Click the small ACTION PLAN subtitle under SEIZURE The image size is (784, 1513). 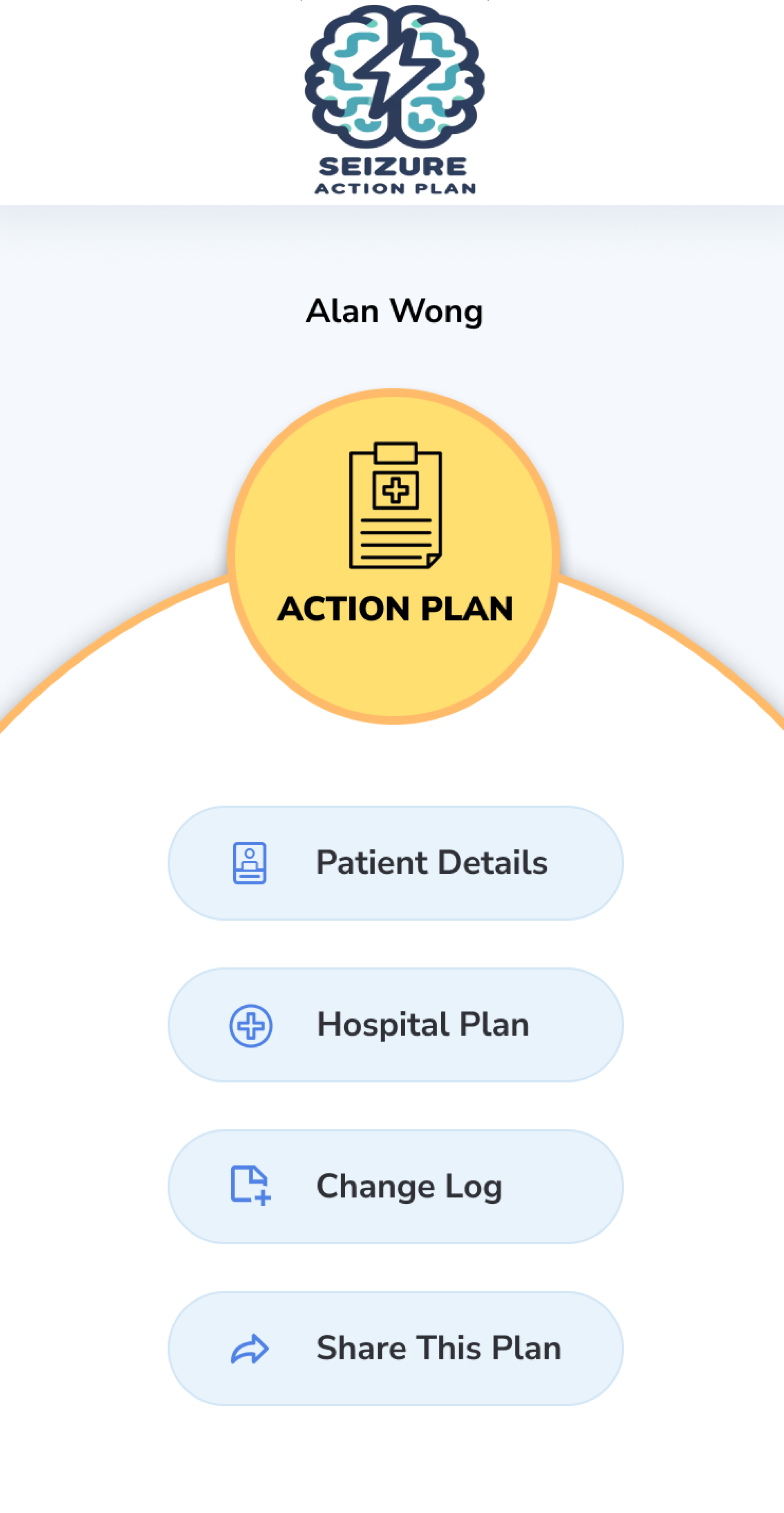click(x=395, y=189)
